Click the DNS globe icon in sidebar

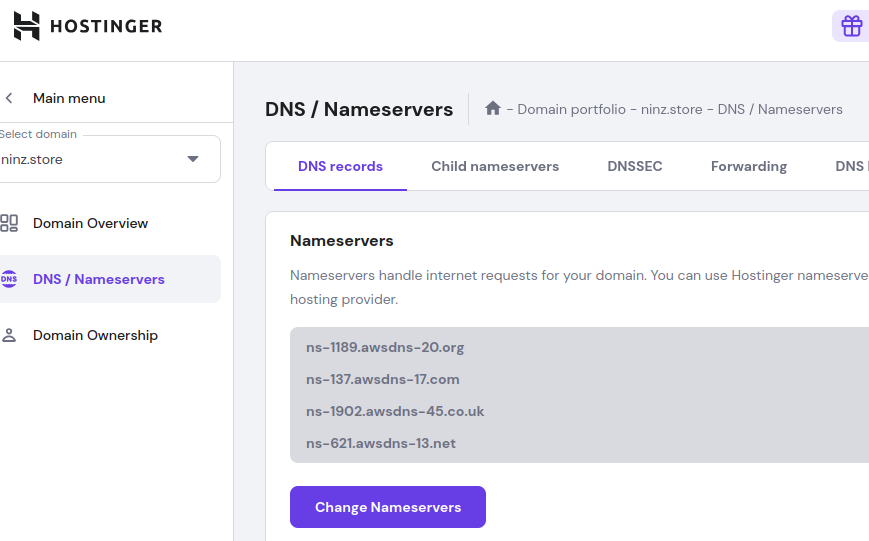[x=9, y=279]
